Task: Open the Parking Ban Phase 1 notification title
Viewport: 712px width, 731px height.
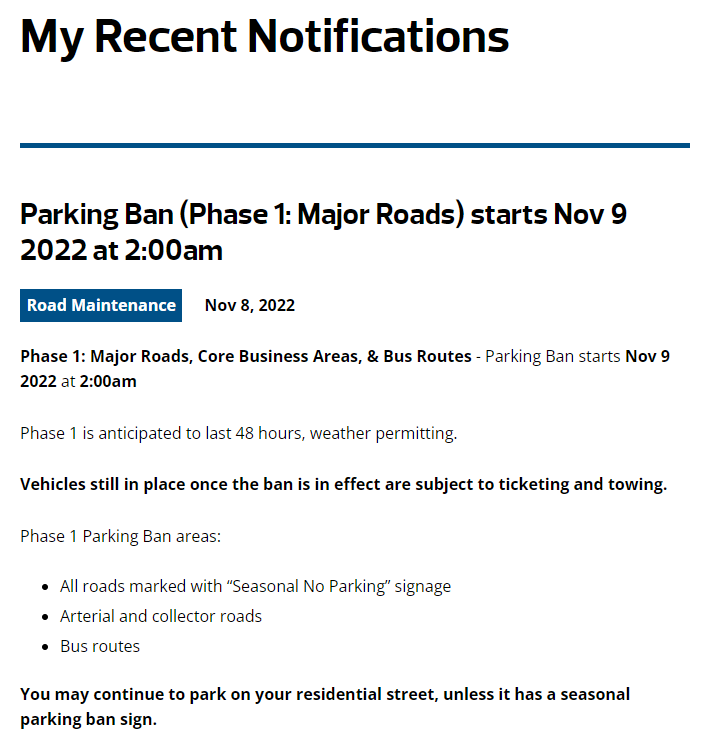Action: click(x=323, y=232)
